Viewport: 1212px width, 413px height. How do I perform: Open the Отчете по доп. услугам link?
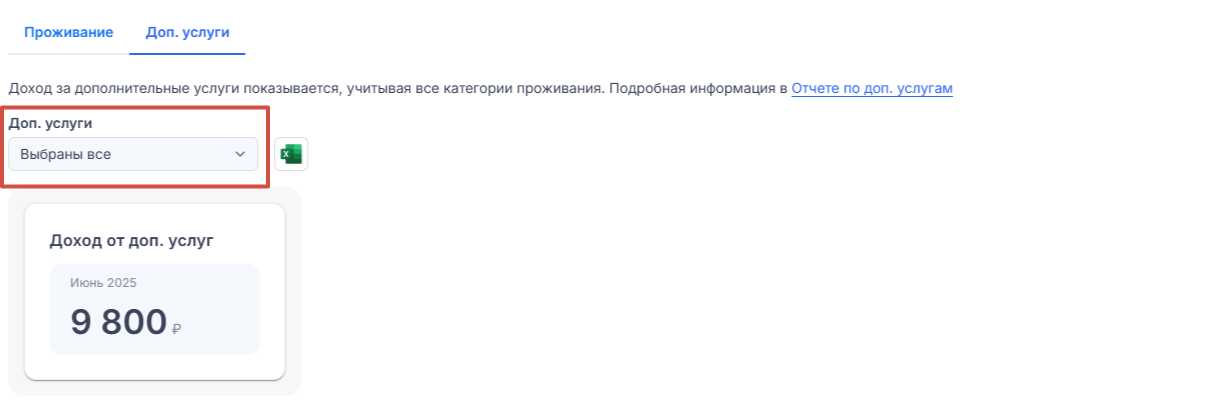pyautogui.click(x=872, y=88)
